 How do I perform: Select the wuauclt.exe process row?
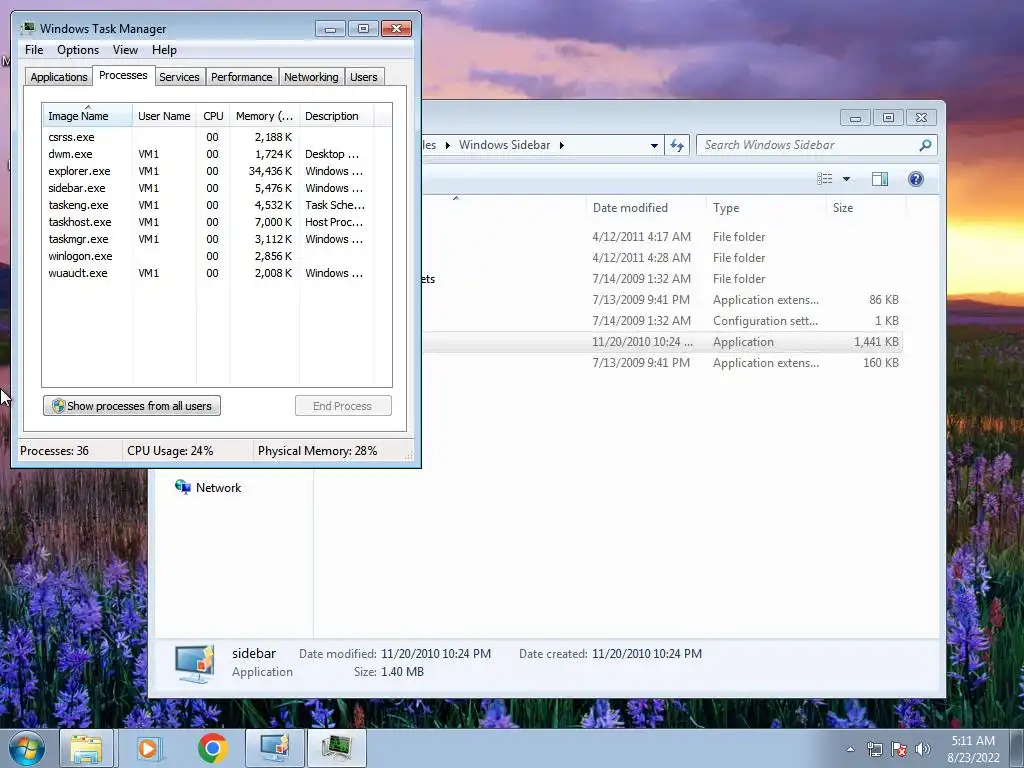(x=208, y=273)
